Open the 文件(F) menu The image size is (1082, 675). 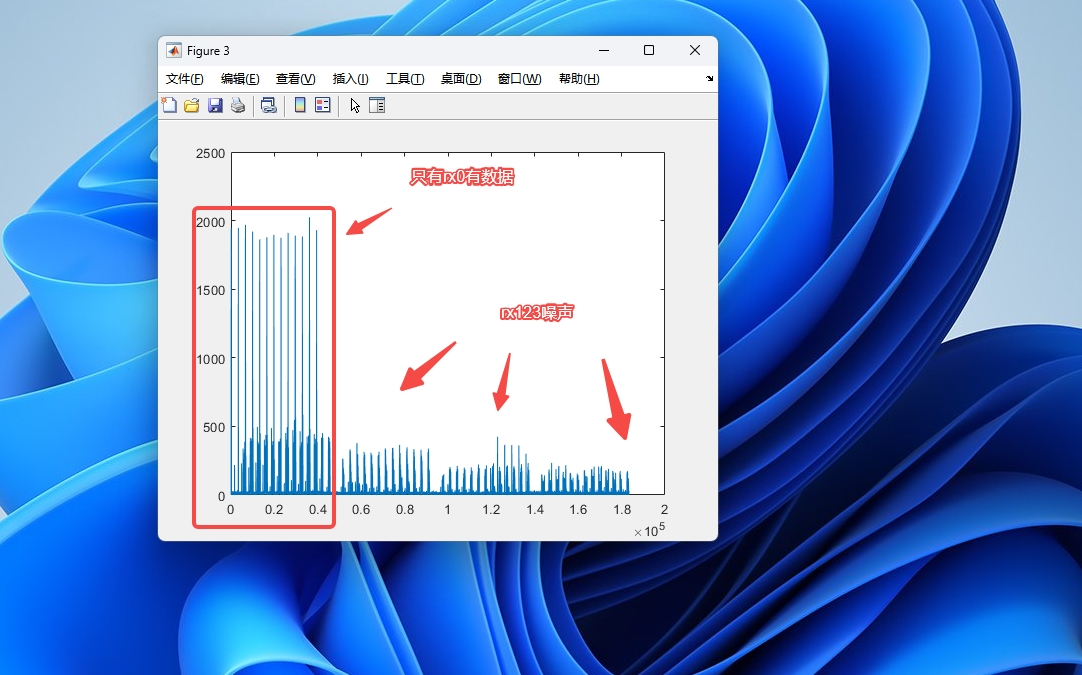(184, 79)
